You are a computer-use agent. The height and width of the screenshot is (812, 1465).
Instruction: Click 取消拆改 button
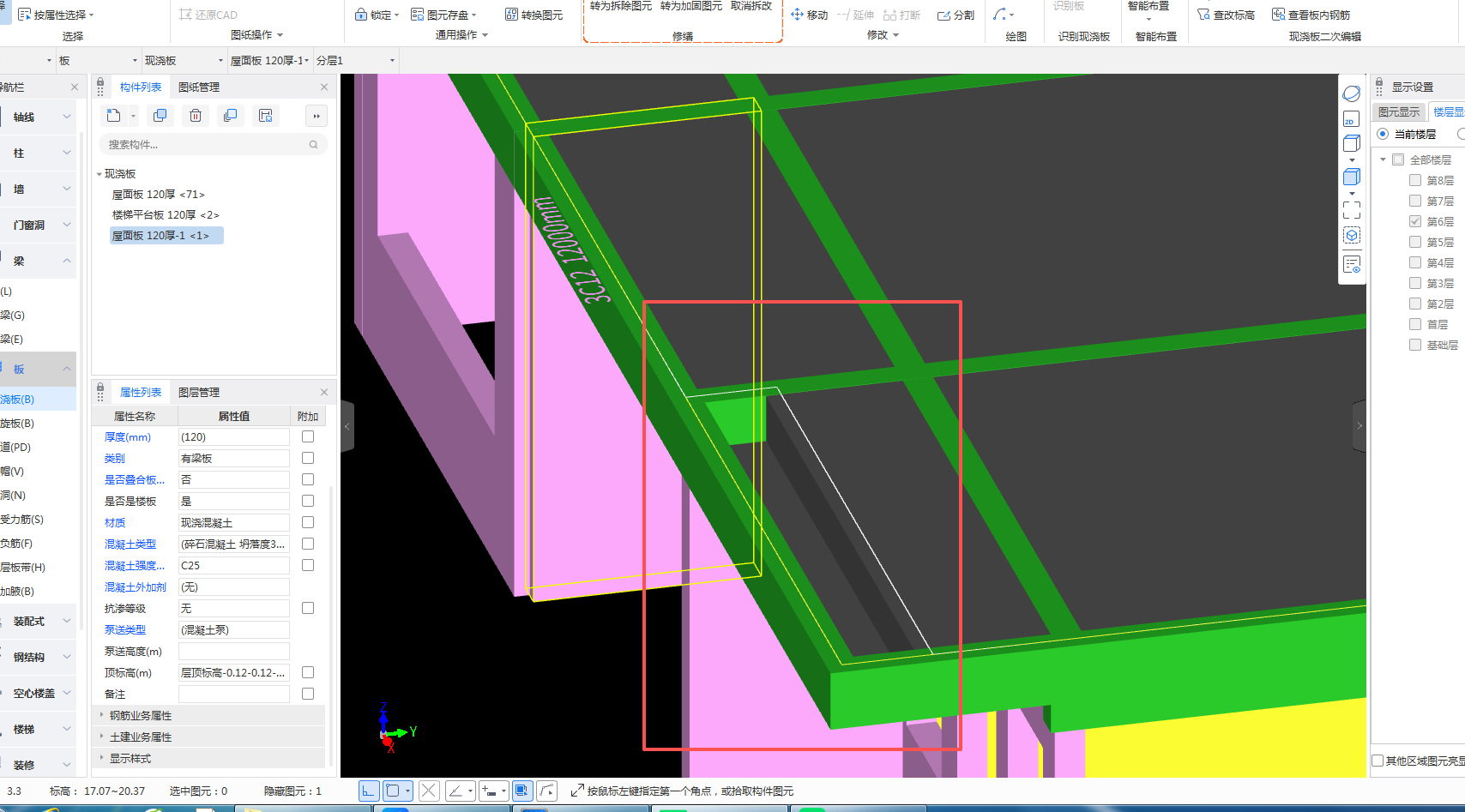click(x=751, y=6)
